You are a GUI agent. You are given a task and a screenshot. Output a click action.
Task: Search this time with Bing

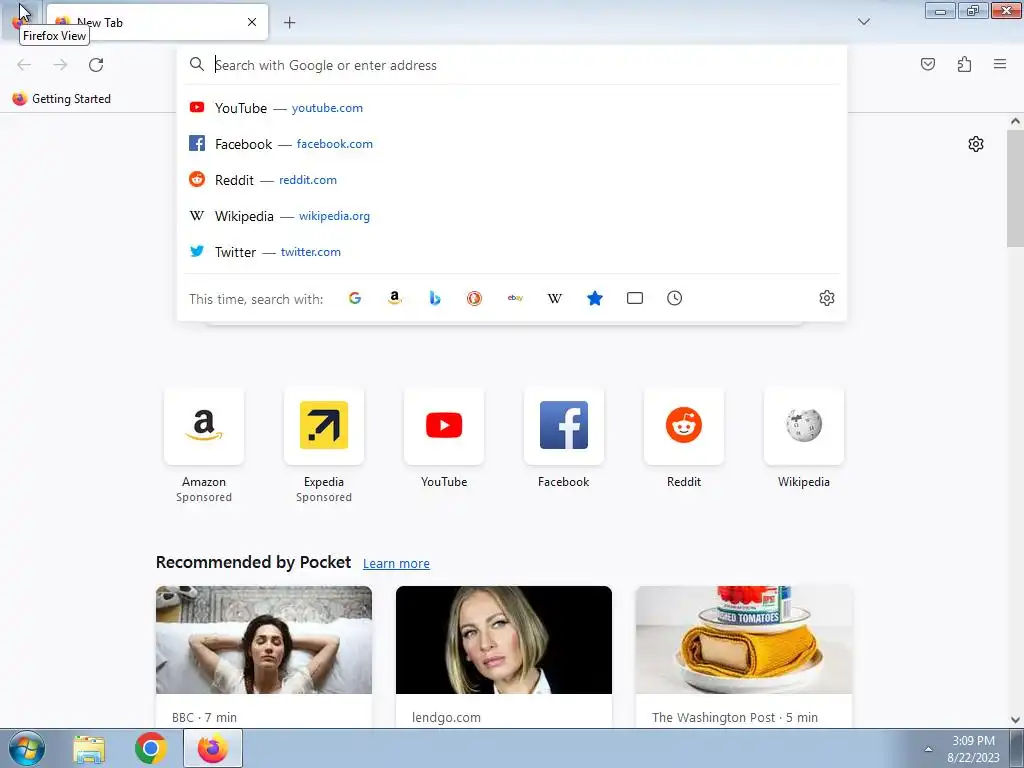coord(435,298)
